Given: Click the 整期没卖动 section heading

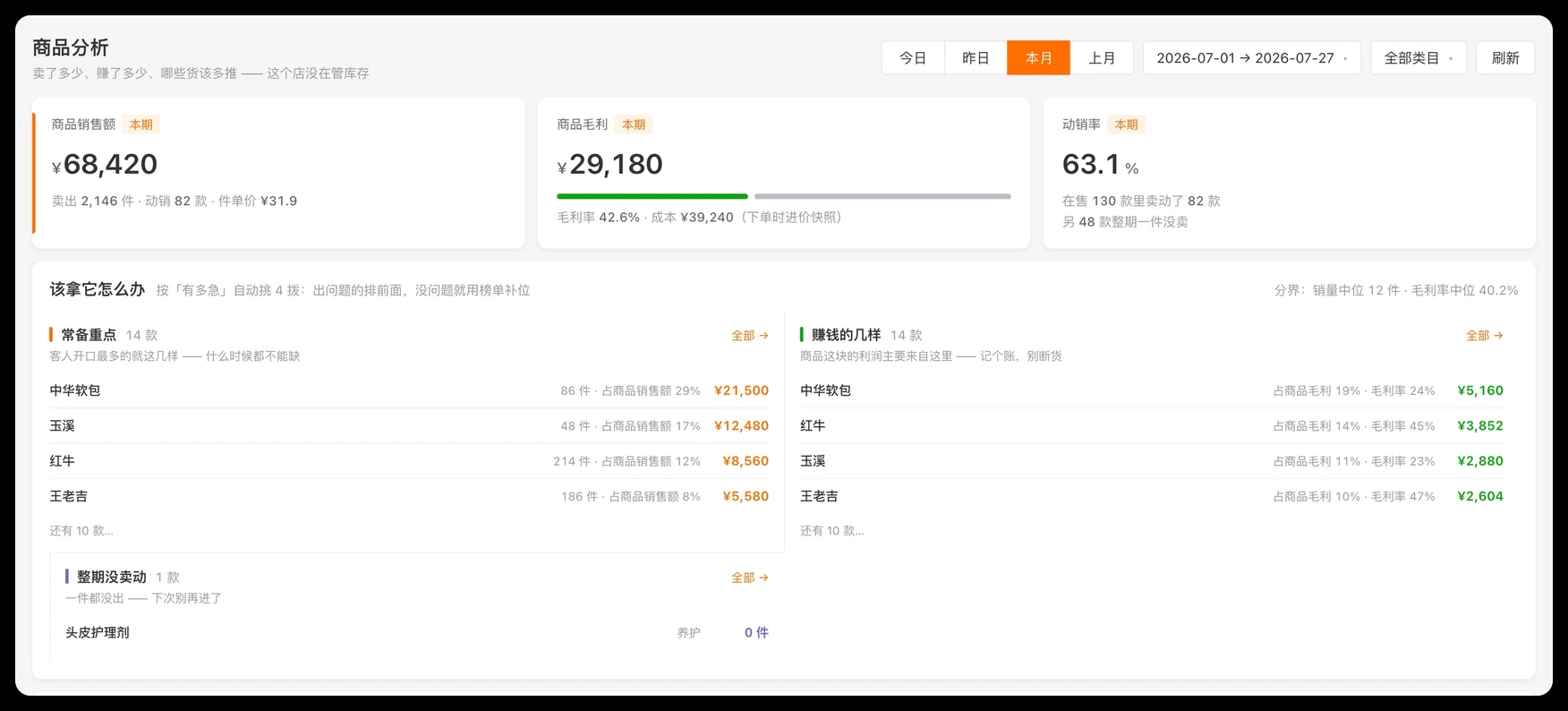Looking at the screenshot, I should coord(111,578).
